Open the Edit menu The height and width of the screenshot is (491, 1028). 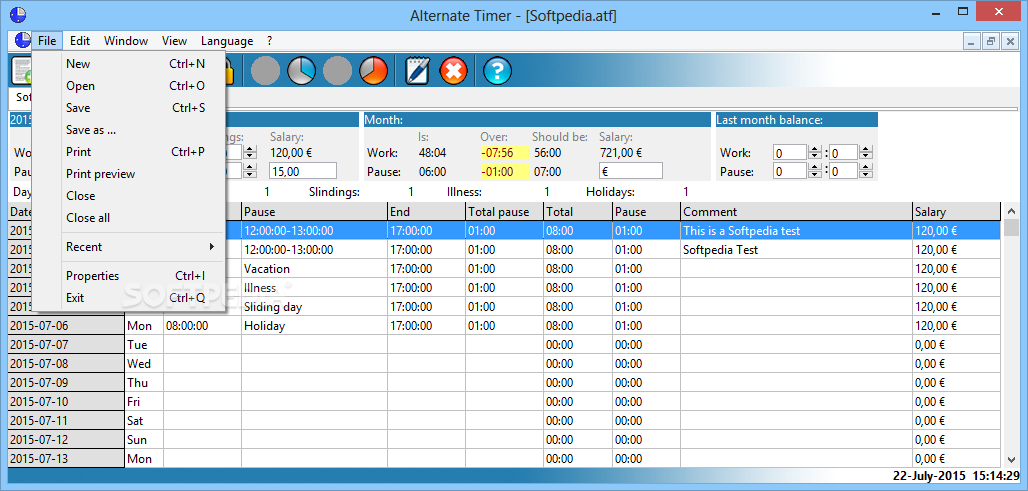pos(80,41)
